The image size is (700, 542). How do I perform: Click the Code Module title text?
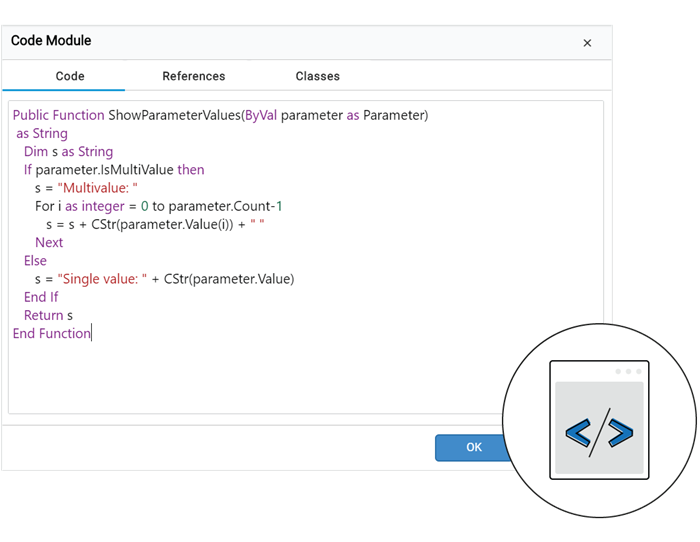point(51,41)
